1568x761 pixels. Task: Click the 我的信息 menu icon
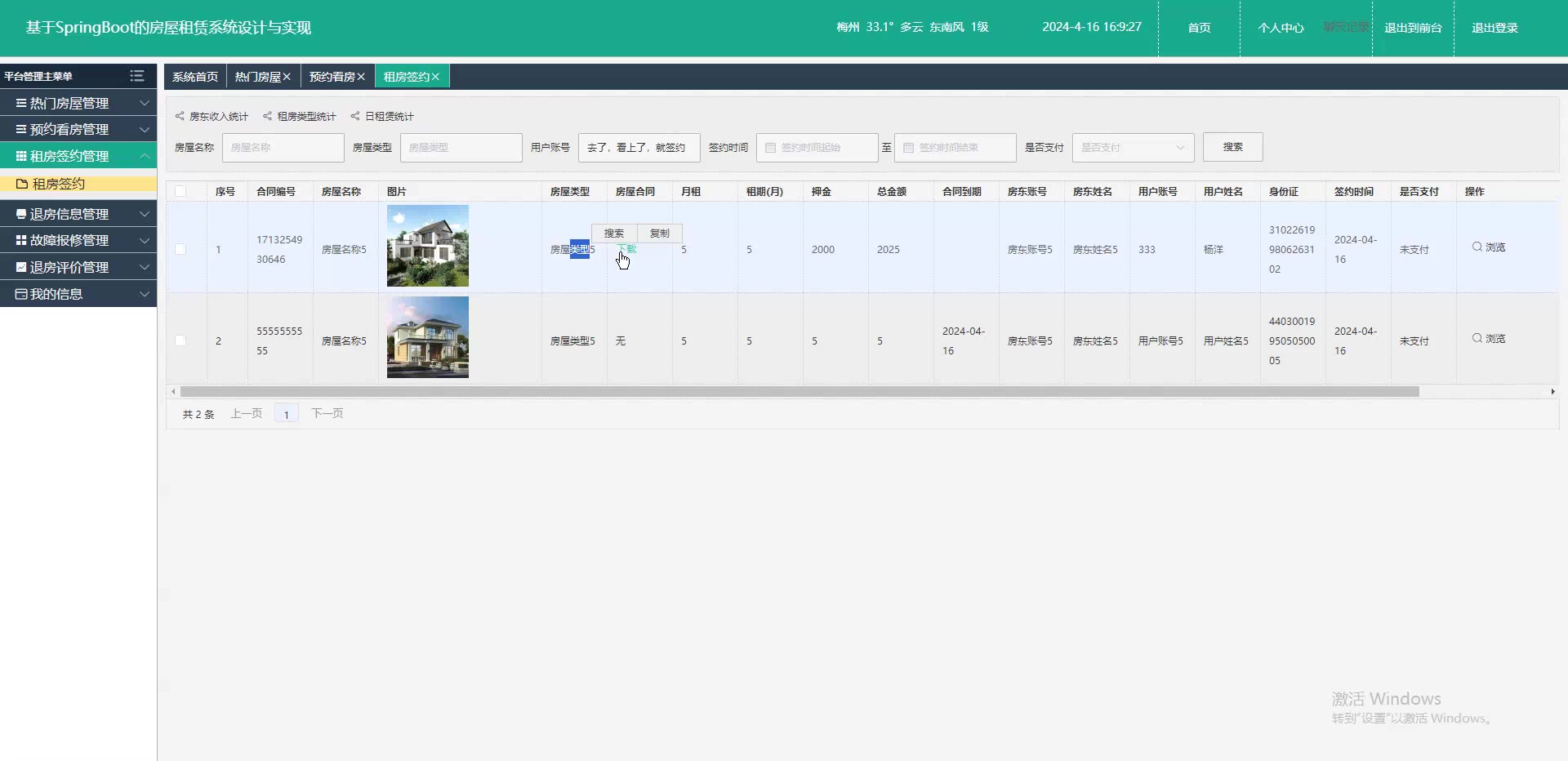(x=21, y=294)
